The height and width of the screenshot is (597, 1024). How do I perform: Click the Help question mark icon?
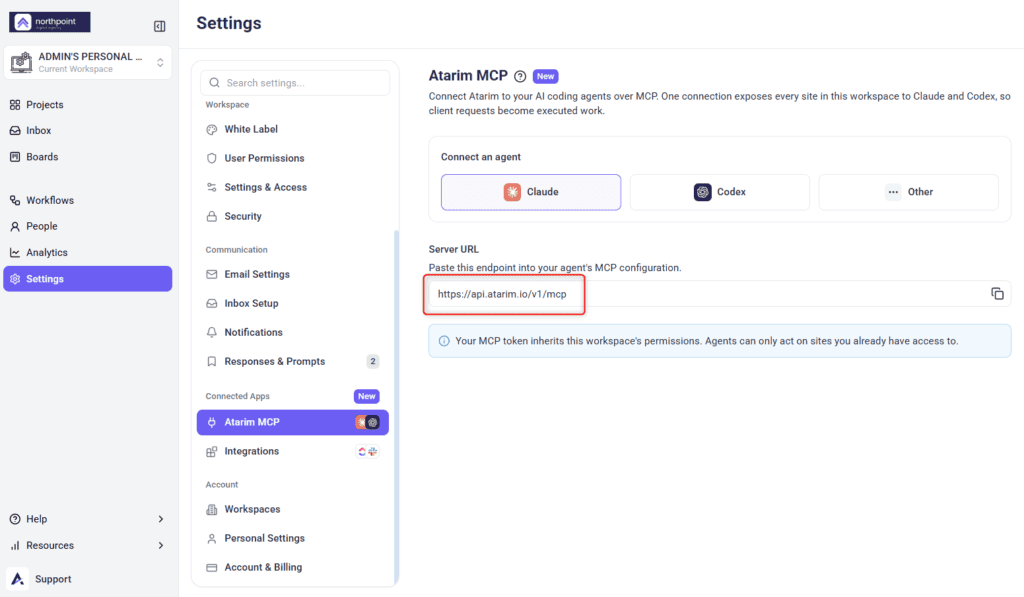coord(15,519)
